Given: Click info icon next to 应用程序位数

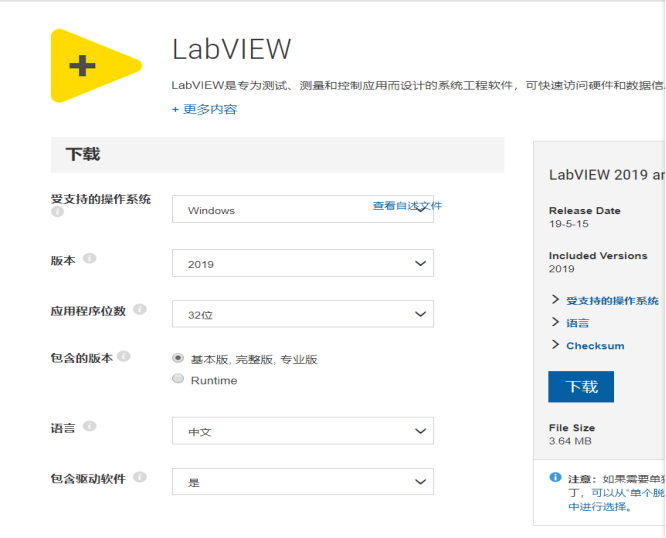Looking at the screenshot, I should point(140,309).
